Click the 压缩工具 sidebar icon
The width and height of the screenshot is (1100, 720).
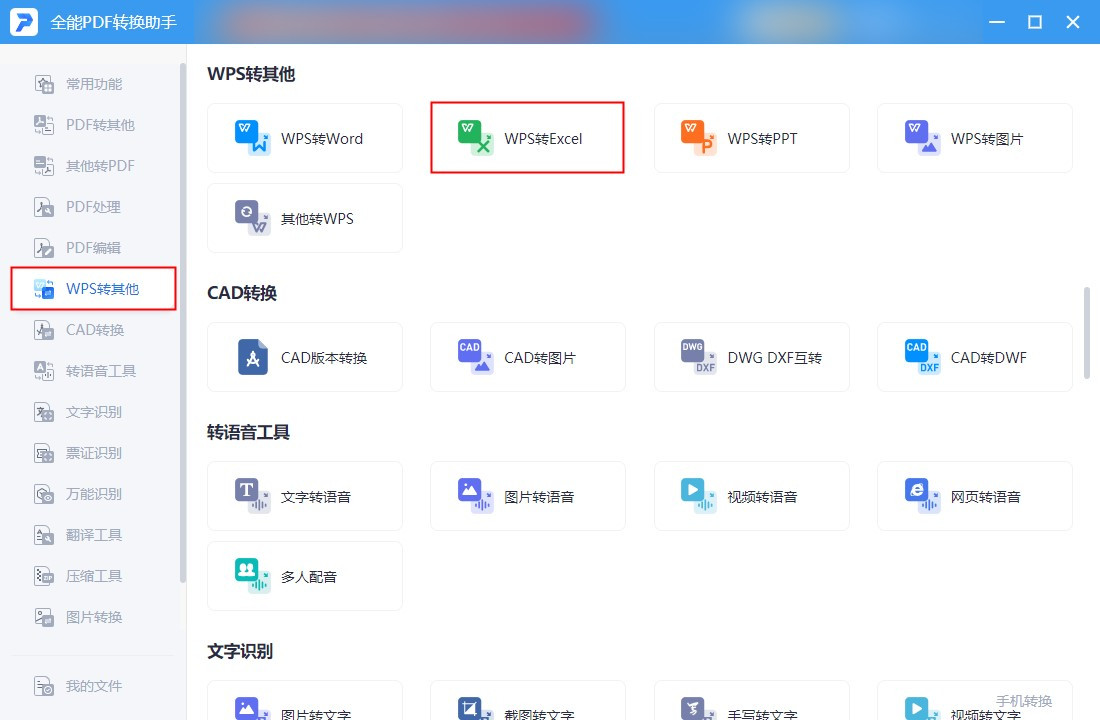click(44, 576)
